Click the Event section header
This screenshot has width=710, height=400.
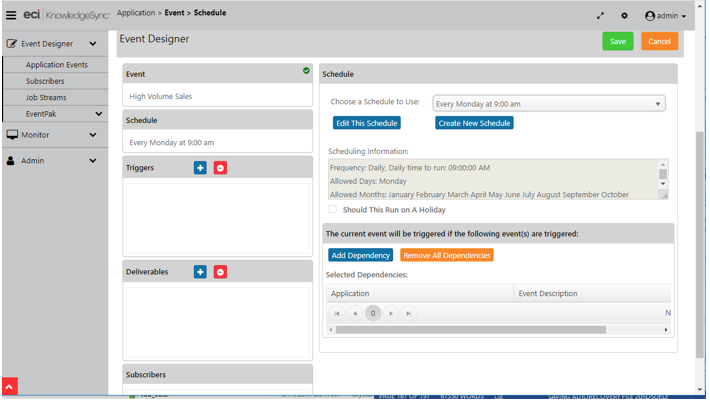coord(217,74)
